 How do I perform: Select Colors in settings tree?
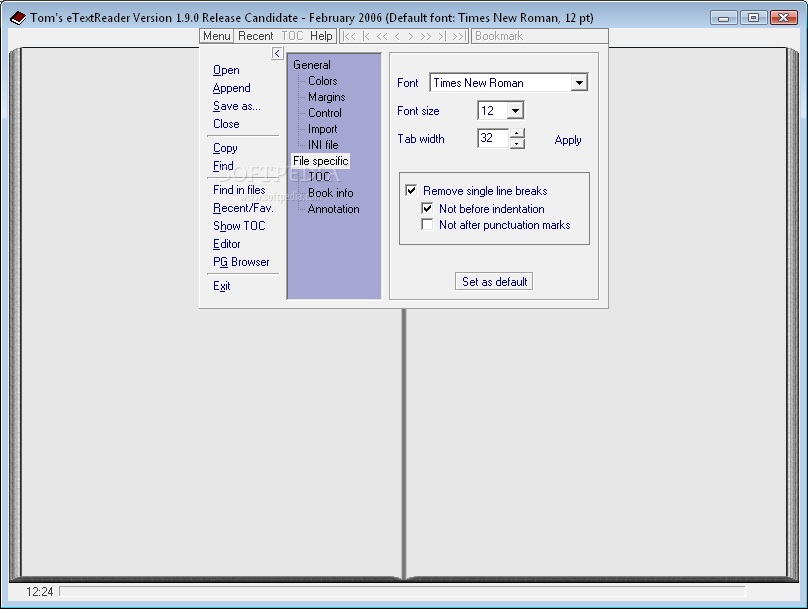tap(323, 81)
